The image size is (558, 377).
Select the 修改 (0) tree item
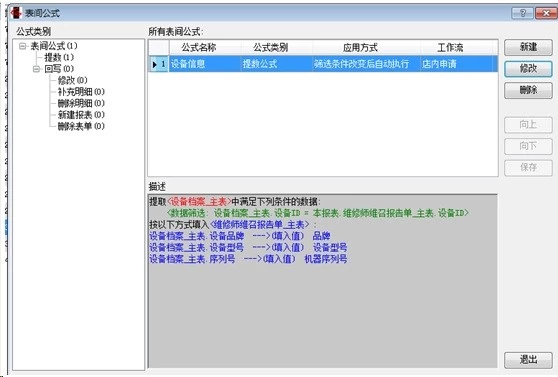tap(73, 80)
